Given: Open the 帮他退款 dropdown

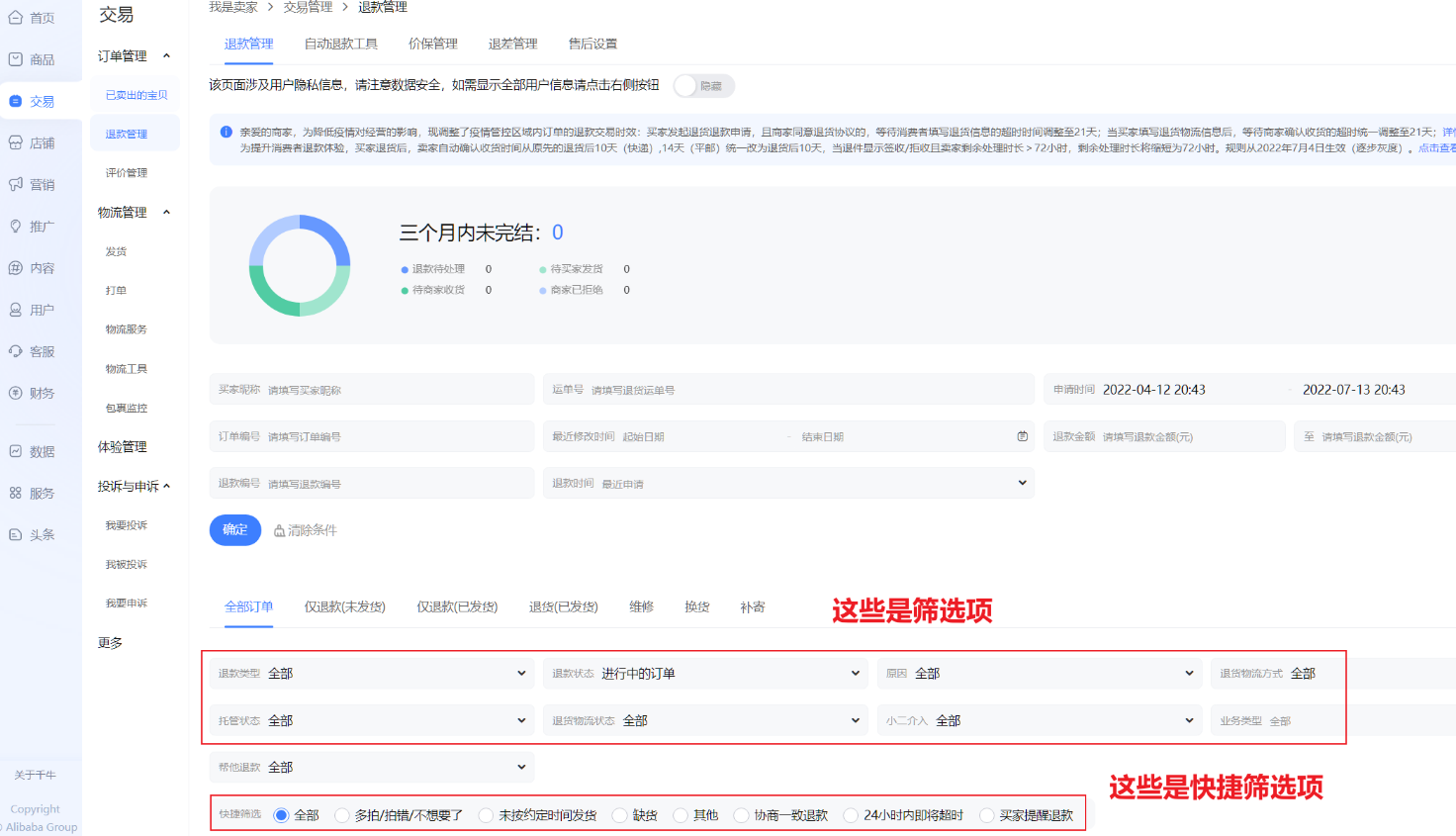Looking at the screenshot, I should pos(372,767).
